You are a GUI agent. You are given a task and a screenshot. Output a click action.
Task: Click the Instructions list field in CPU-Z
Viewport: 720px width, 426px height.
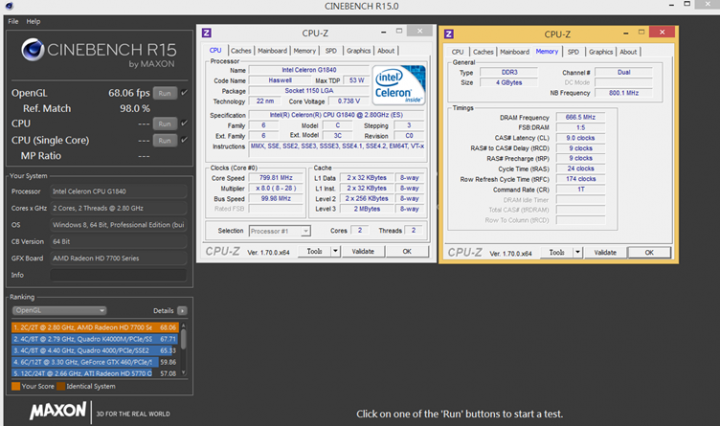pos(338,150)
